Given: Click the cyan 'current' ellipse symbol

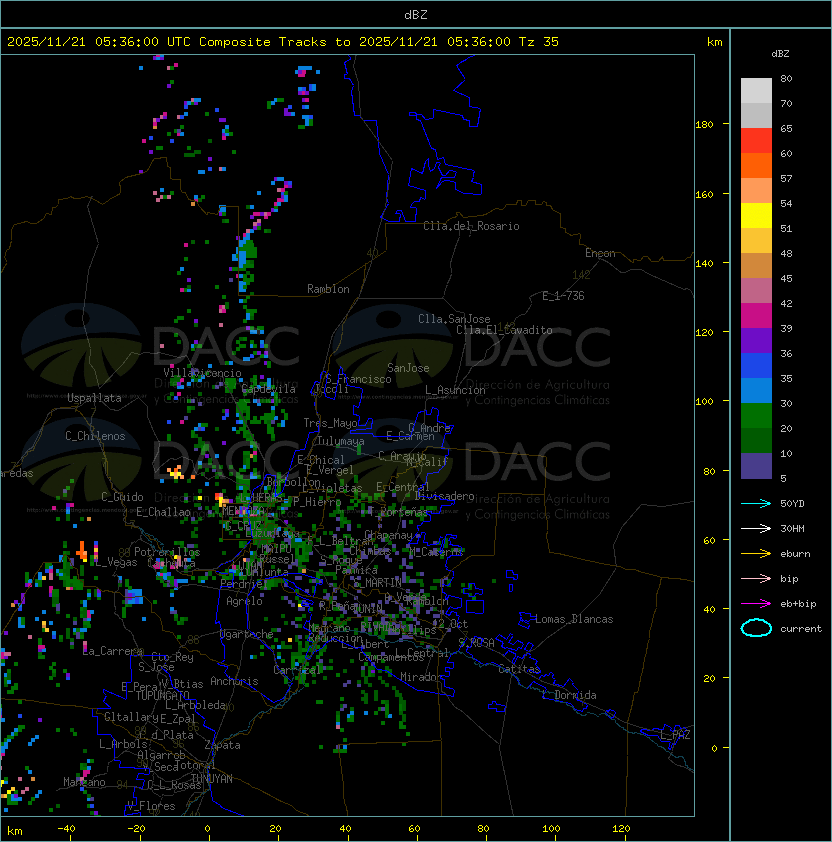Looking at the screenshot, I should click(x=756, y=628).
